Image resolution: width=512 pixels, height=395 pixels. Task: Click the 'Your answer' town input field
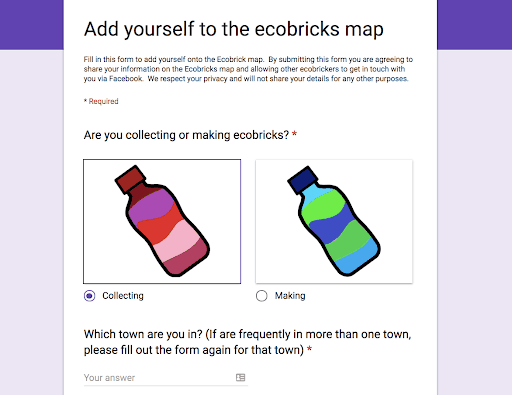click(166, 378)
